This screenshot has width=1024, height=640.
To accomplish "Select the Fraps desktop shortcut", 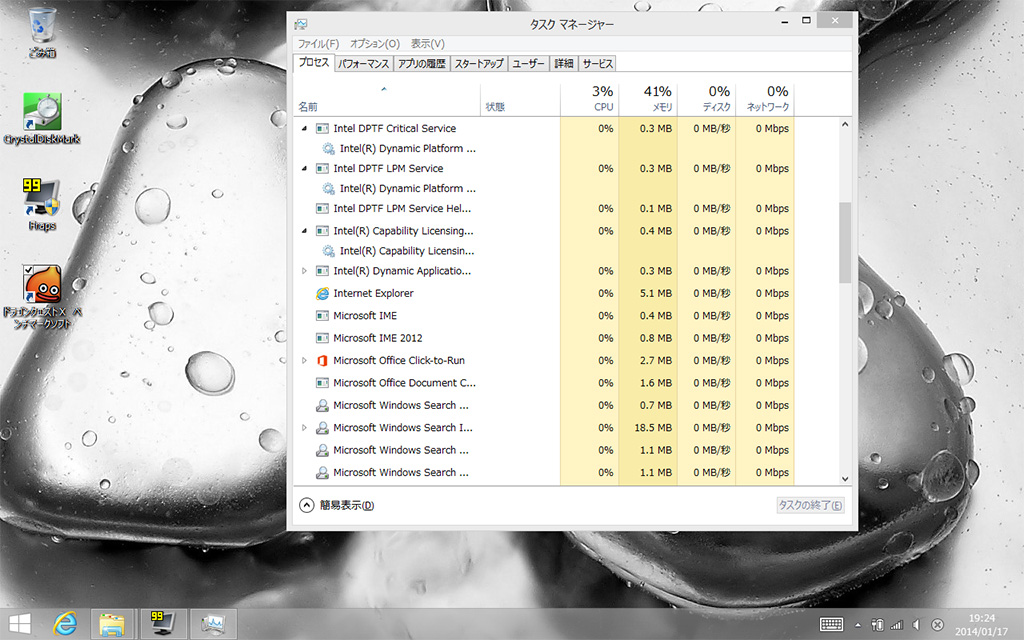I will tap(42, 204).
